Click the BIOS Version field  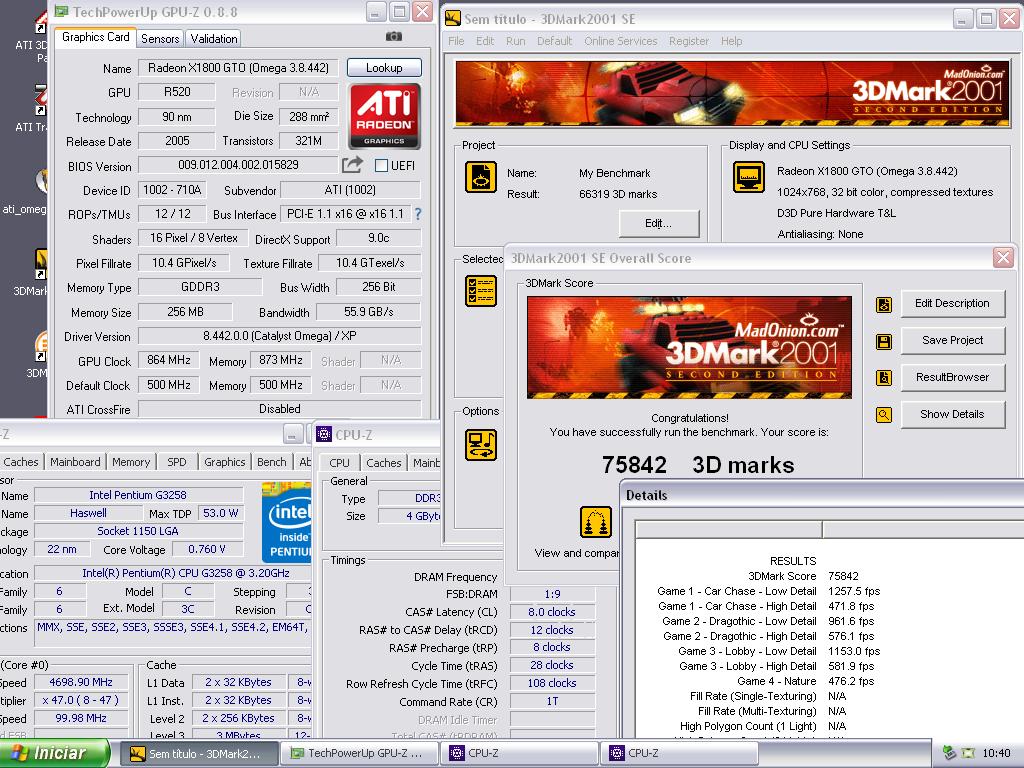[238, 165]
